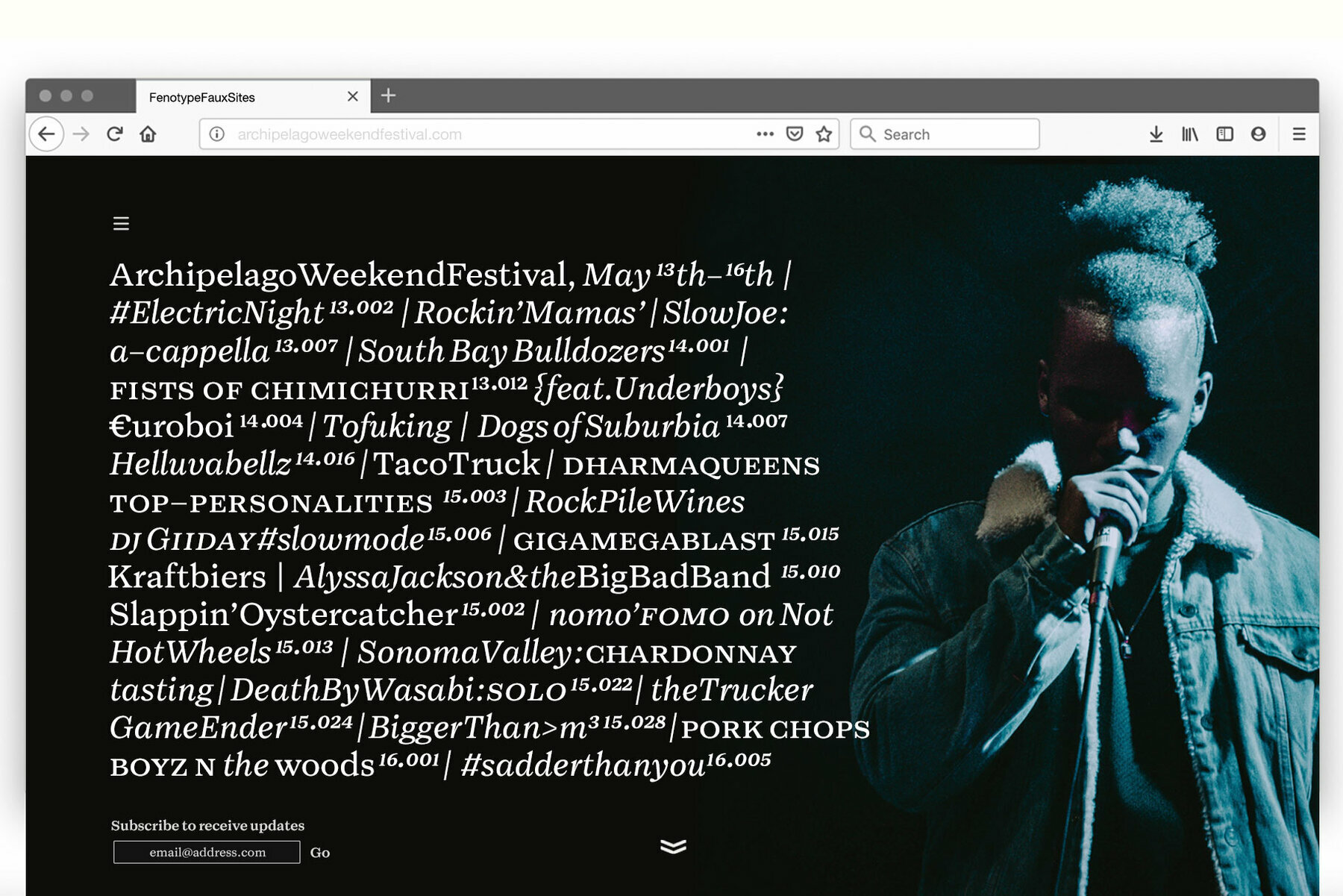
Task: Open a new browser tab
Action: pyautogui.click(x=388, y=95)
